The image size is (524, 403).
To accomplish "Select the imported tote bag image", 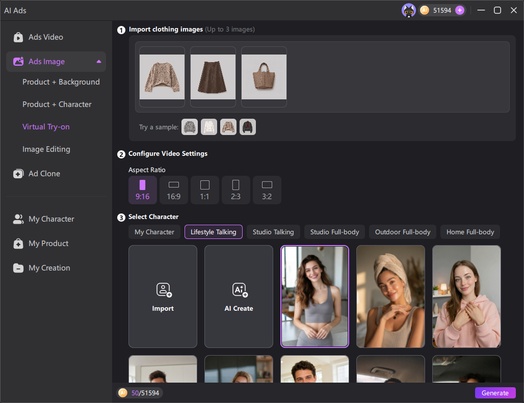I will click(x=264, y=77).
